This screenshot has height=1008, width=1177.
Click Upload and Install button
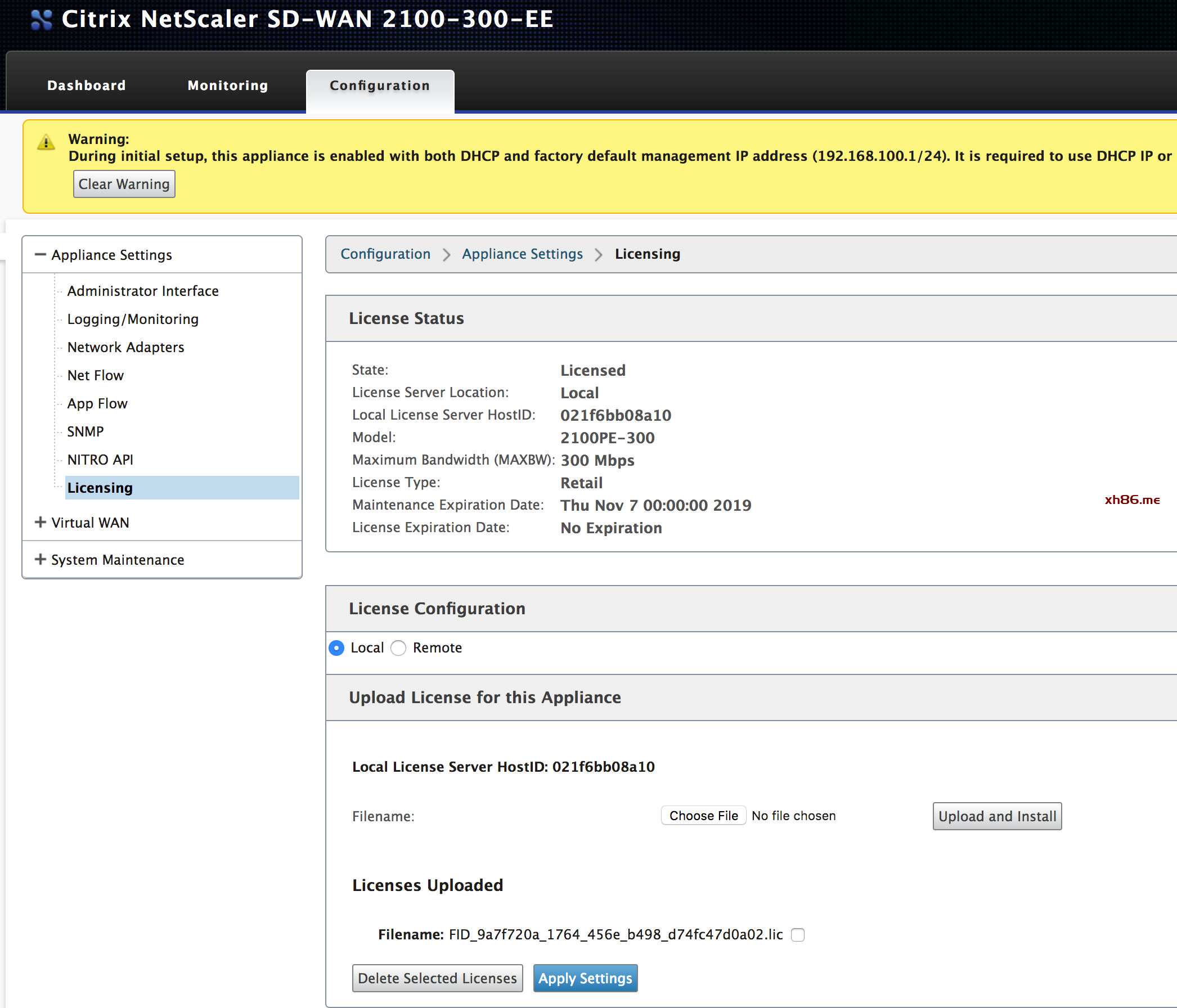pyautogui.click(x=998, y=816)
